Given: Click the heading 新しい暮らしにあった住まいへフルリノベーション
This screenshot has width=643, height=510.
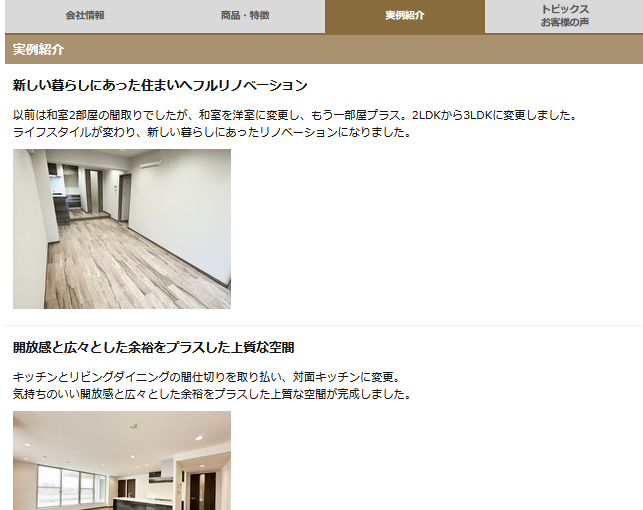Looking at the screenshot, I should point(160,85).
